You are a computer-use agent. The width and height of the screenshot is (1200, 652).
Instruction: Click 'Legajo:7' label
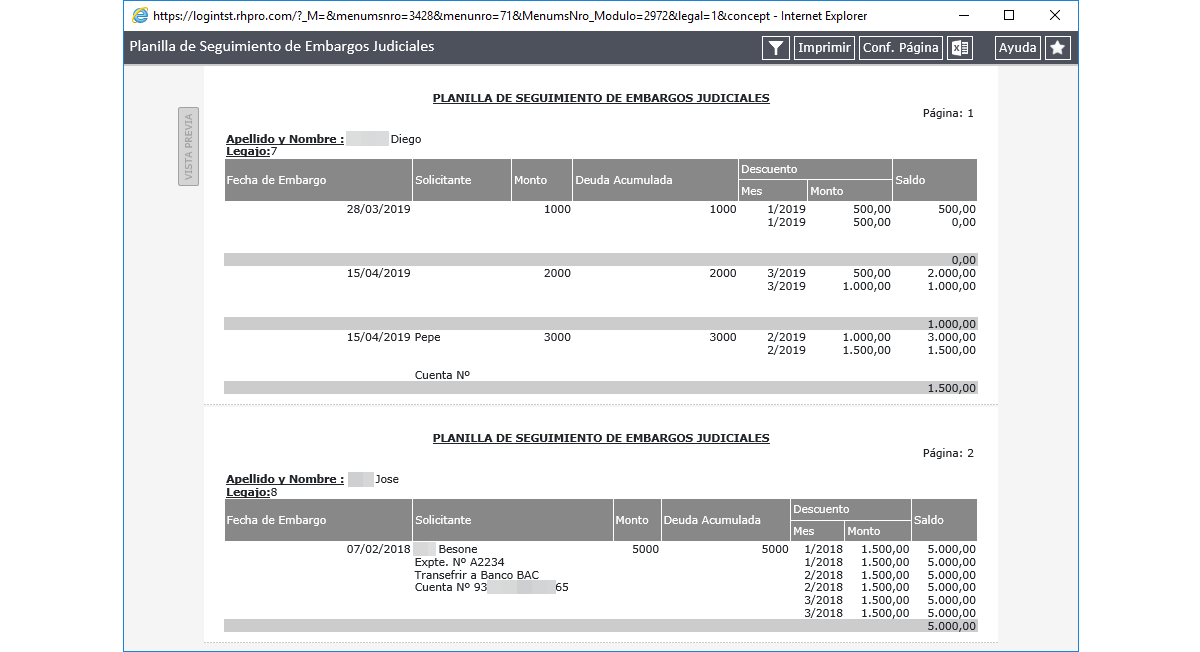pyautogui.click(x=252, y=151)
